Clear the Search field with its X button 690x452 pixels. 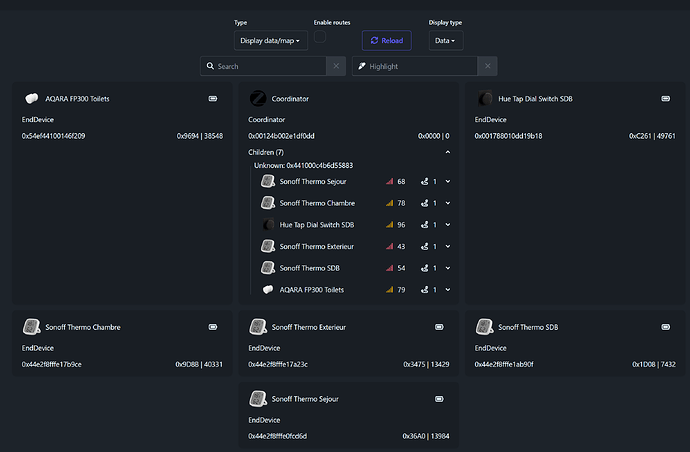click(x=336, y=66)
